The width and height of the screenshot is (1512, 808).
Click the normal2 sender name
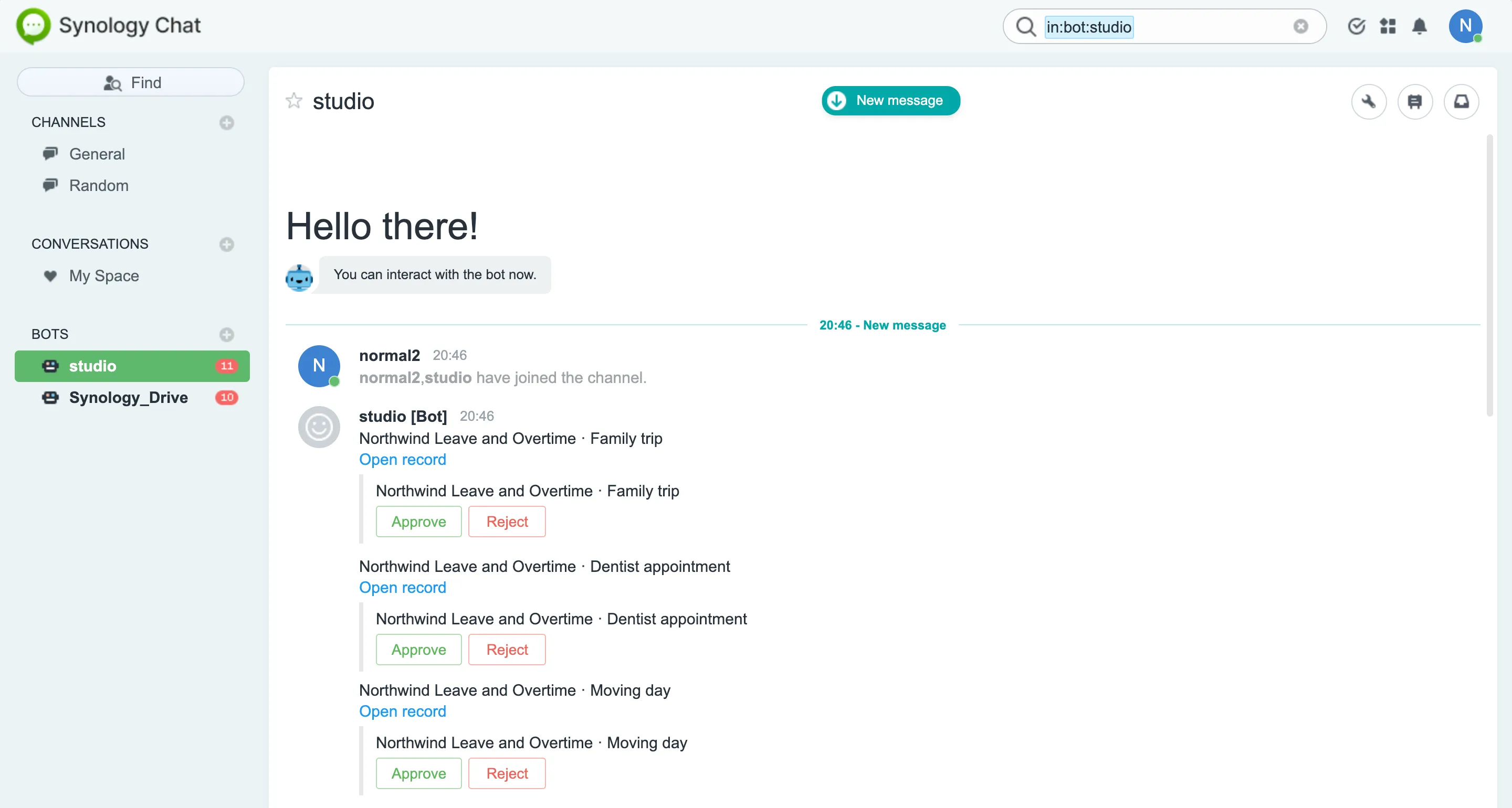pyautogui.click(x=390, y=356)
